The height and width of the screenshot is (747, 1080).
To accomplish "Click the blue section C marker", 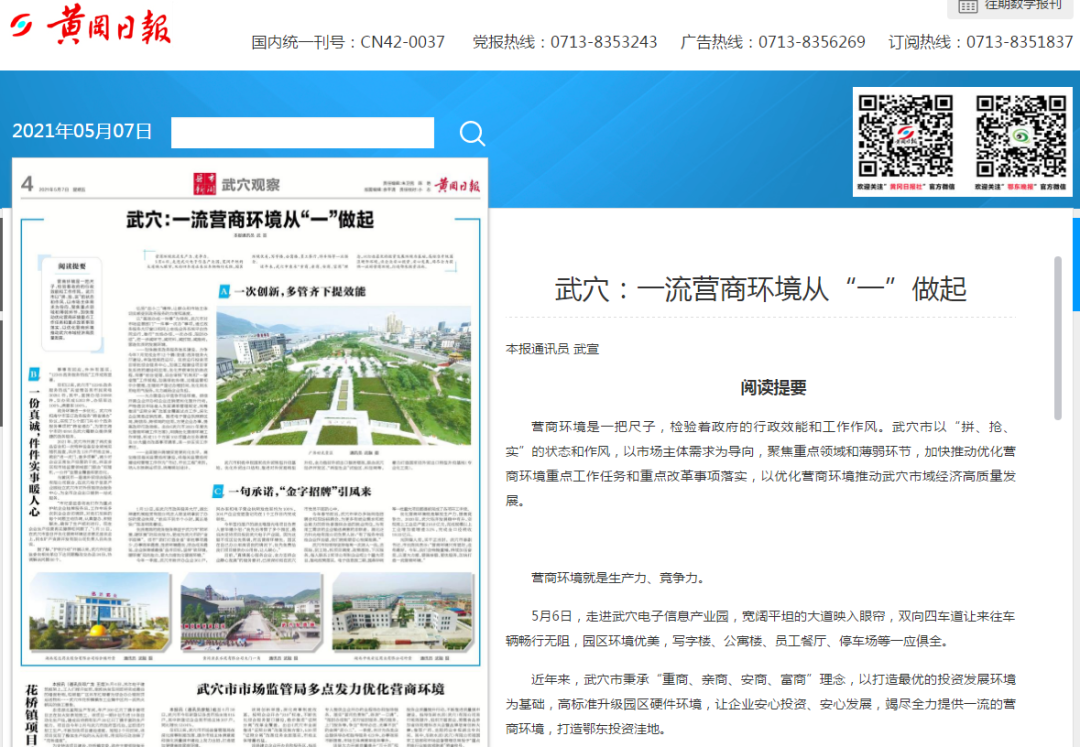I will (218, 491).
